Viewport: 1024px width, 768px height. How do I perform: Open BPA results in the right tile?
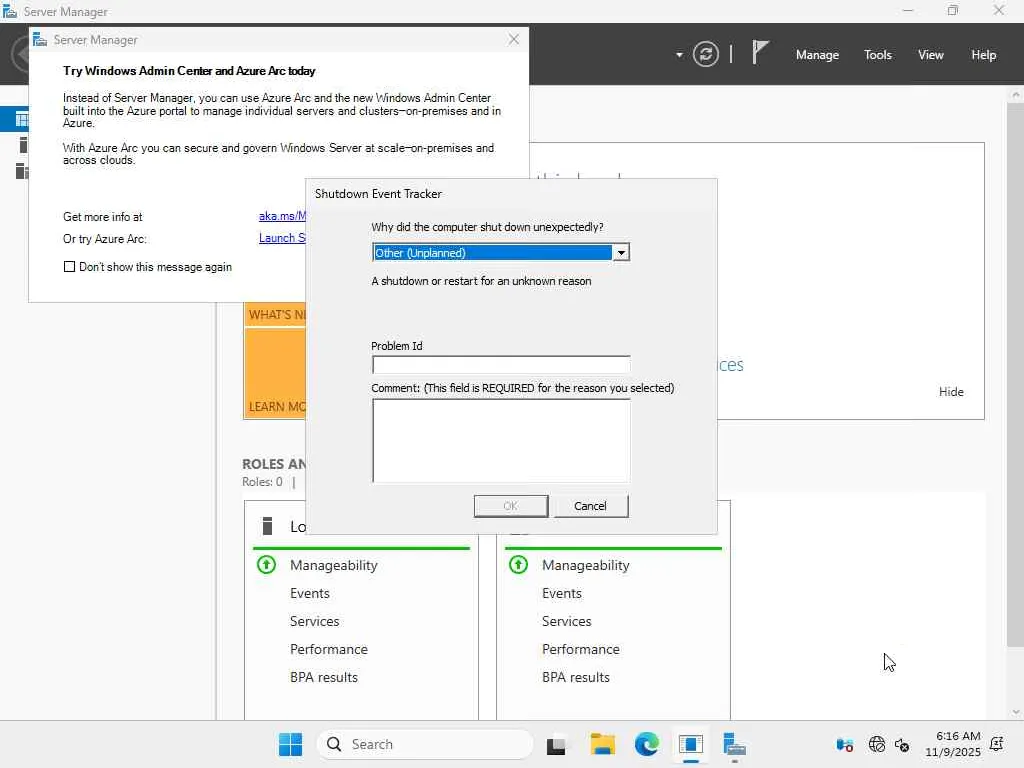pos(576,677)
